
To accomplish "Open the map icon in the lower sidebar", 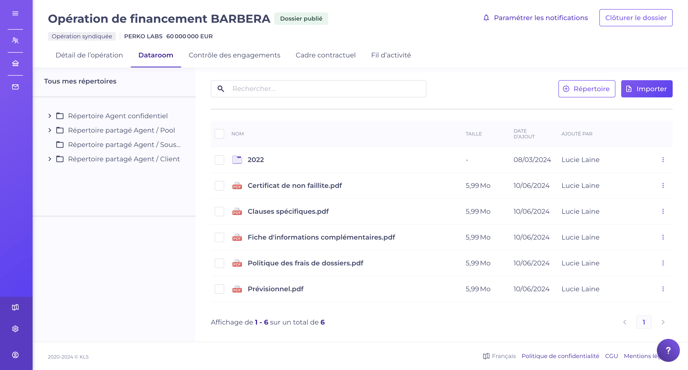I will pos(15,307).
